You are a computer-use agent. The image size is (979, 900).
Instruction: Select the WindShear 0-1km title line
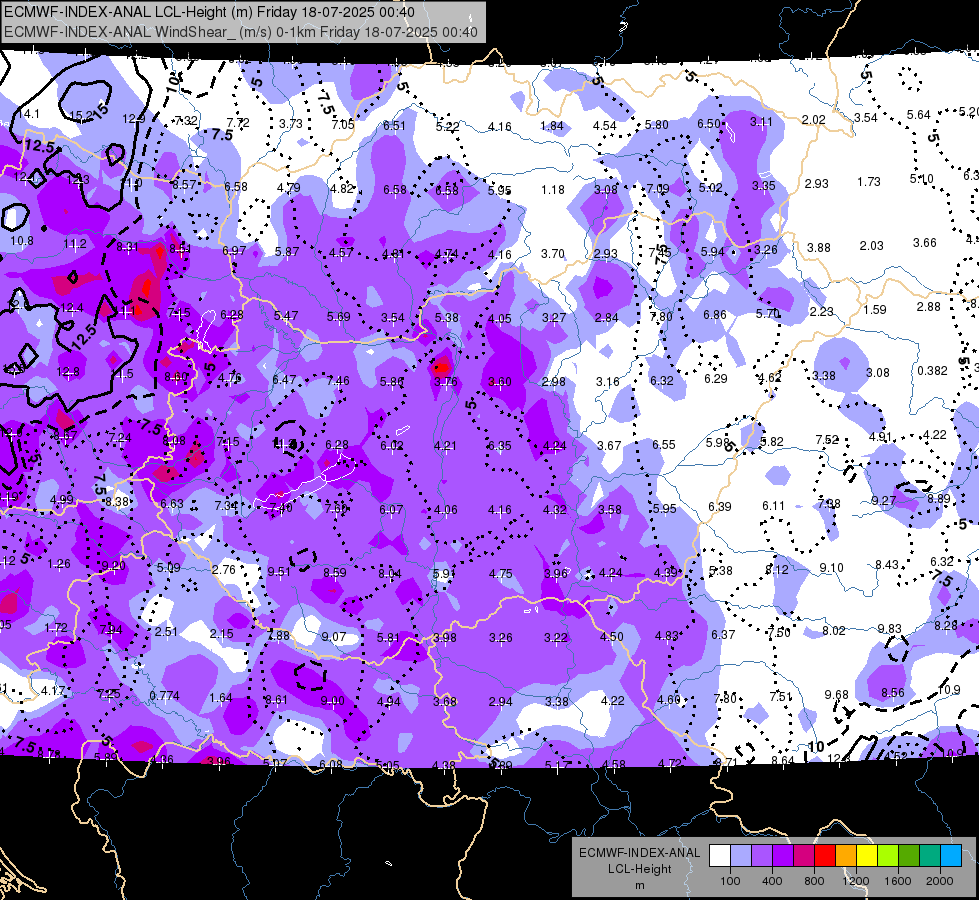(x=241, y=32)
